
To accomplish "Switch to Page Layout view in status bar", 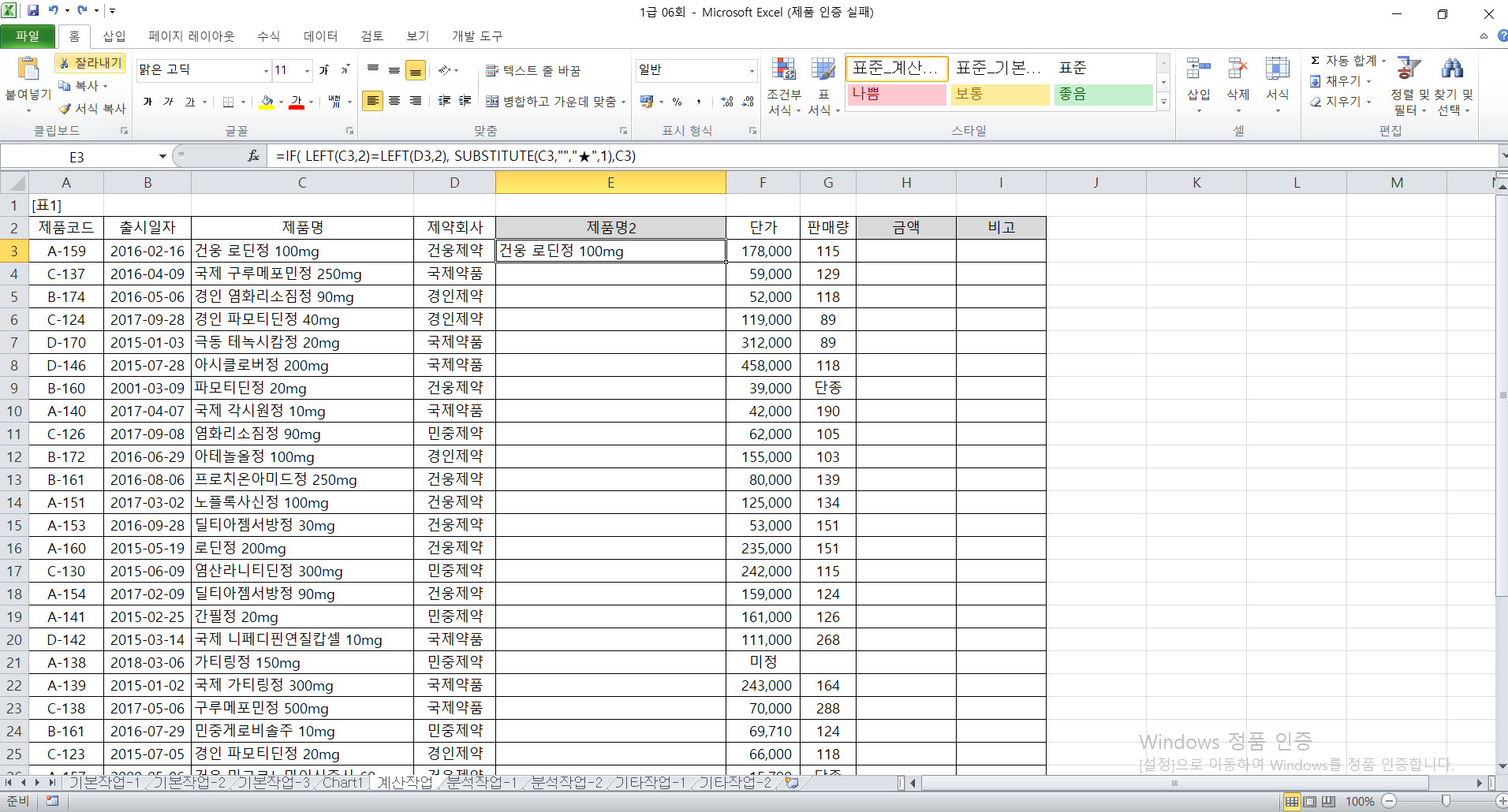I will [x=1310, y=802].
